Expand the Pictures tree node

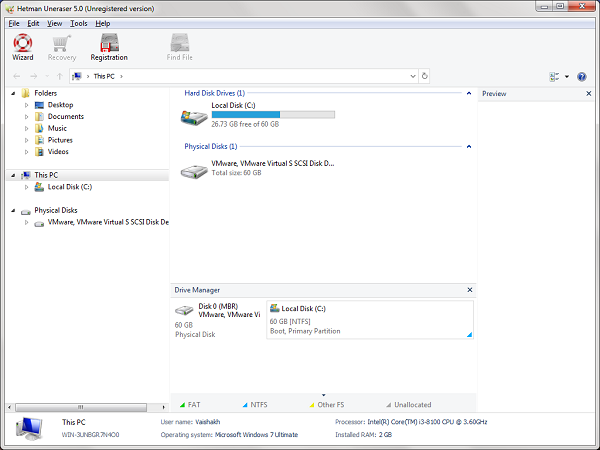[26, 140]
